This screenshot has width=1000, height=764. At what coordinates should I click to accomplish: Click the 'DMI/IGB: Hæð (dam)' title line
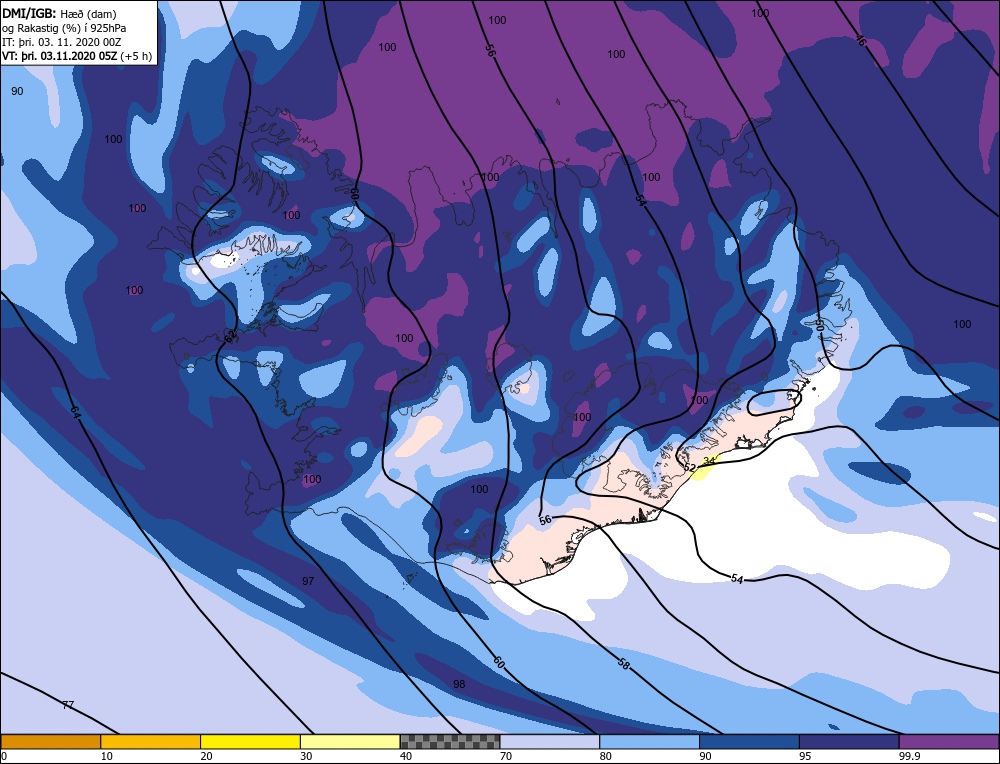(59, 13)
